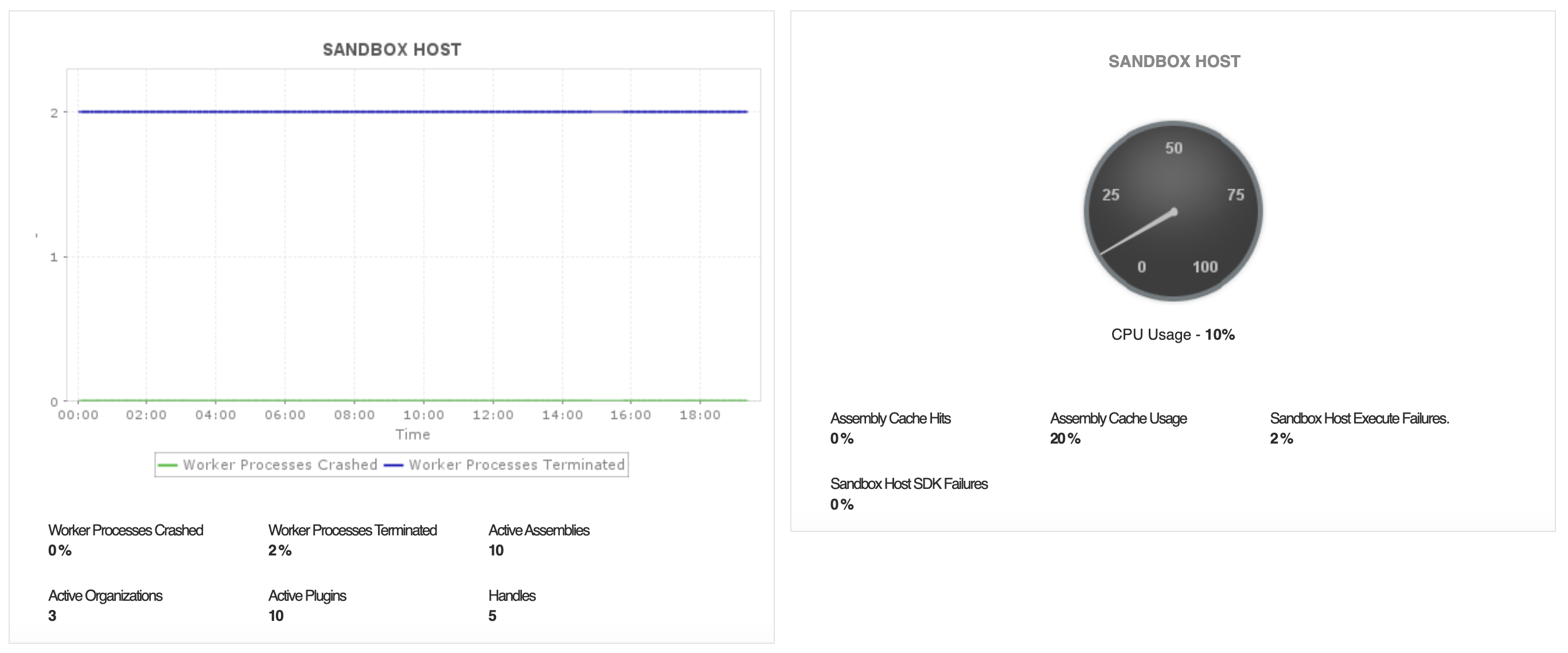Open the Active Organizations metric
This screenshot has height=653, width=1568.
pyautogui.click(x=106, y=595)
